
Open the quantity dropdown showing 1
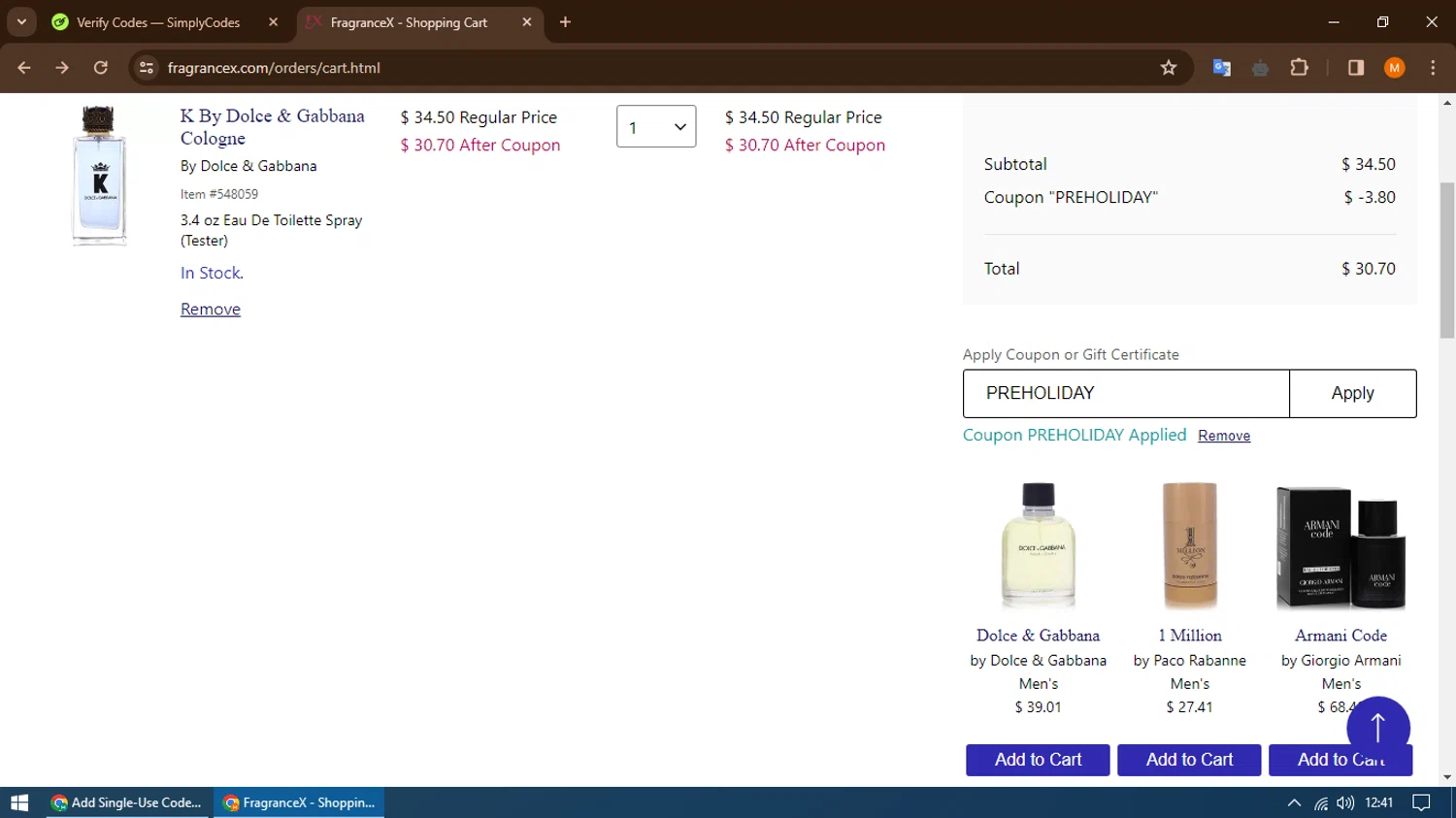(656, 127)
